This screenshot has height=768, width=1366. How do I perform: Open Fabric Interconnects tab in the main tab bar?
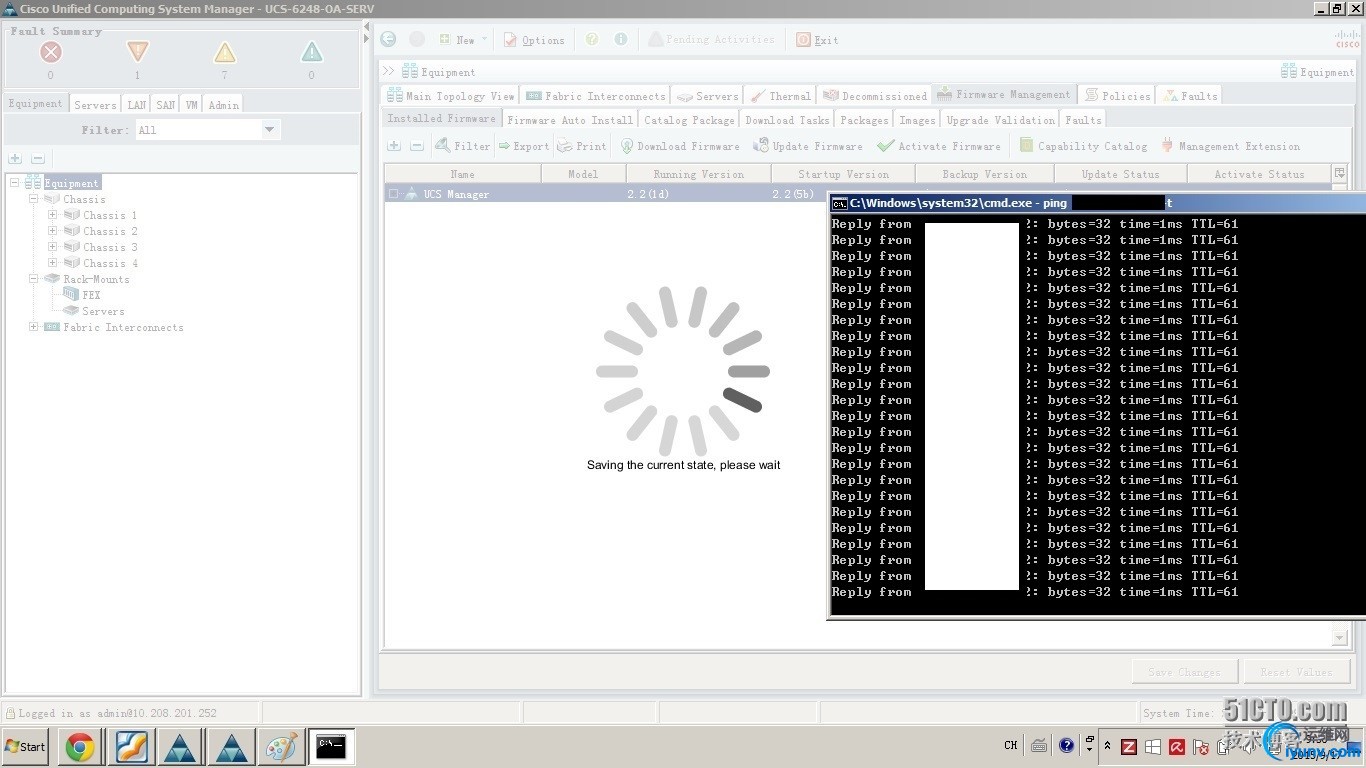pyautogui.click(x=595, y=96)
